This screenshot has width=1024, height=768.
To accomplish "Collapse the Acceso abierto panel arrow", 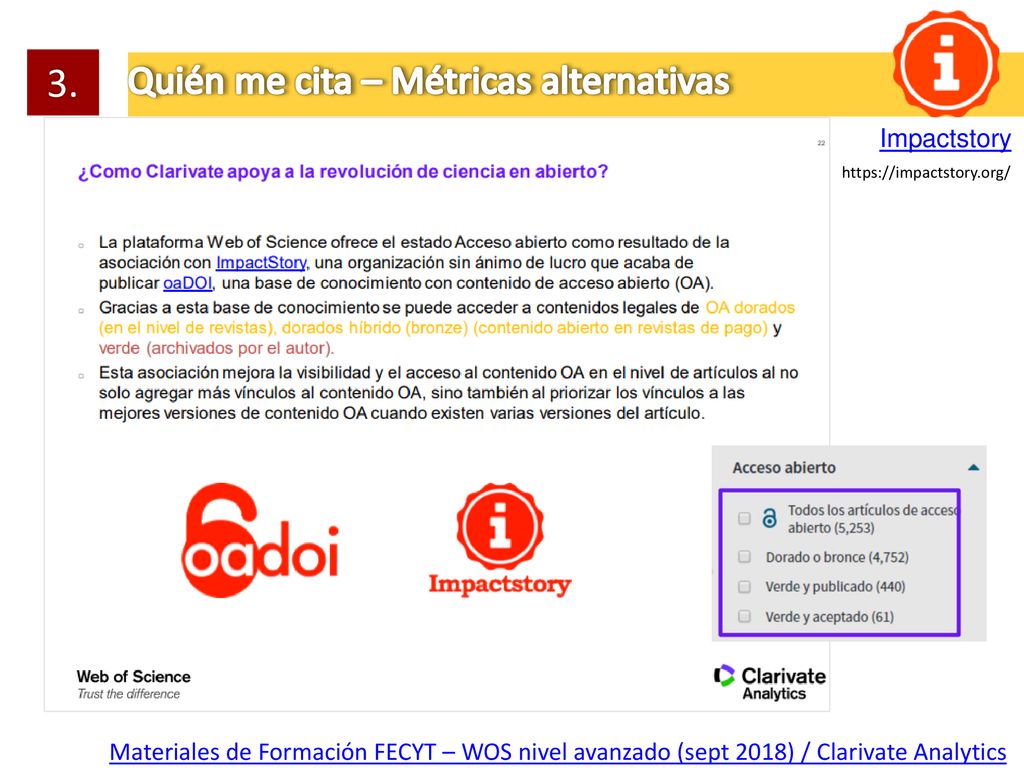I will 973,468.
